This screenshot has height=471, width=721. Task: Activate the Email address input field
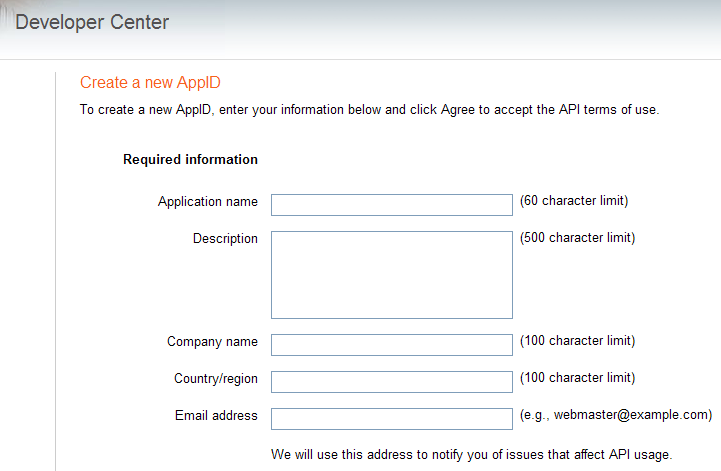(392, 419)
